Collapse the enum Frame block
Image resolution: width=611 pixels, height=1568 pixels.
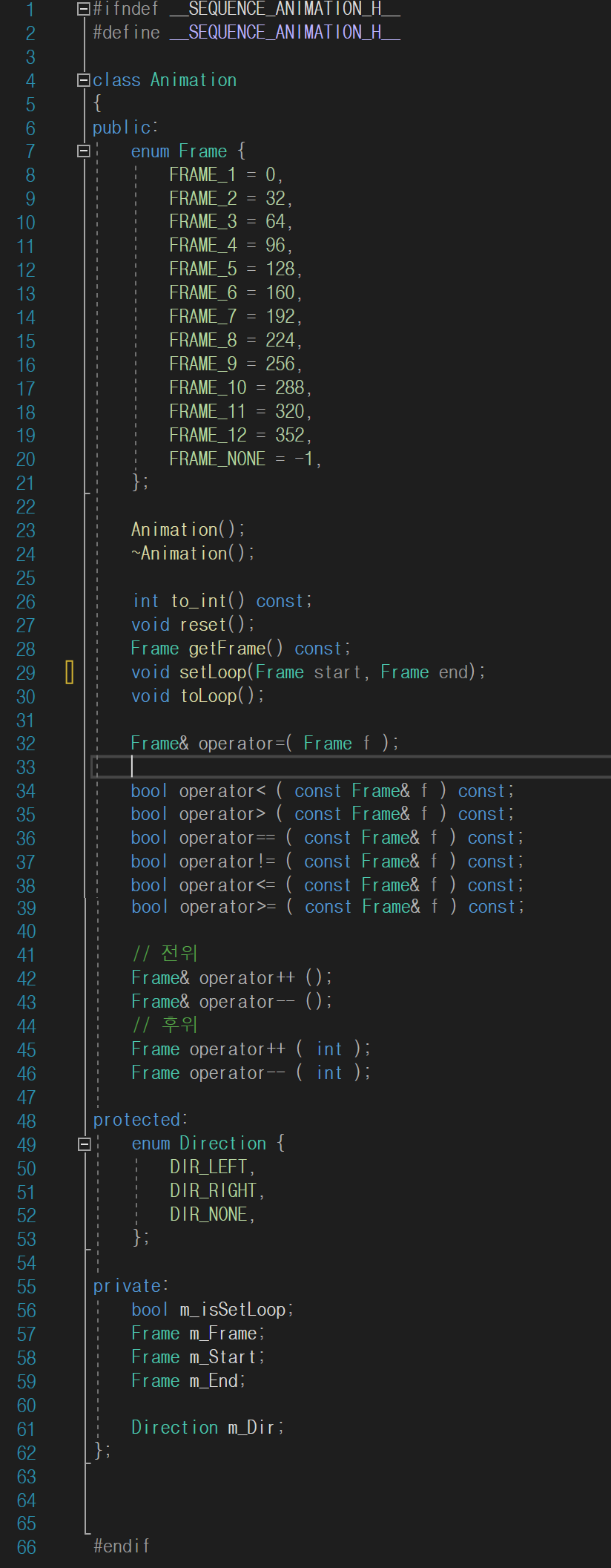(84, 151)
